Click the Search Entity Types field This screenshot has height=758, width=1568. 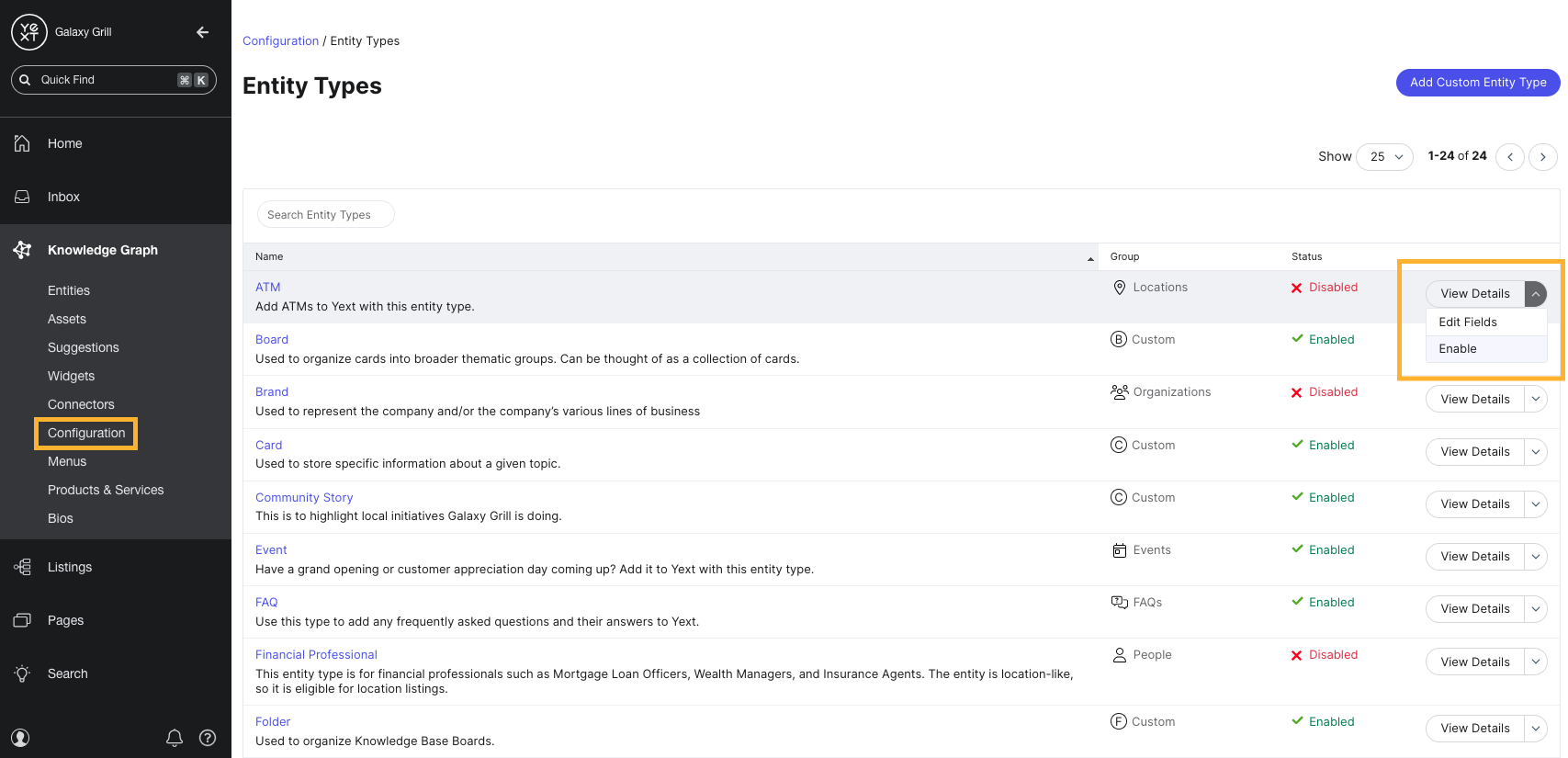click(325, 215)
